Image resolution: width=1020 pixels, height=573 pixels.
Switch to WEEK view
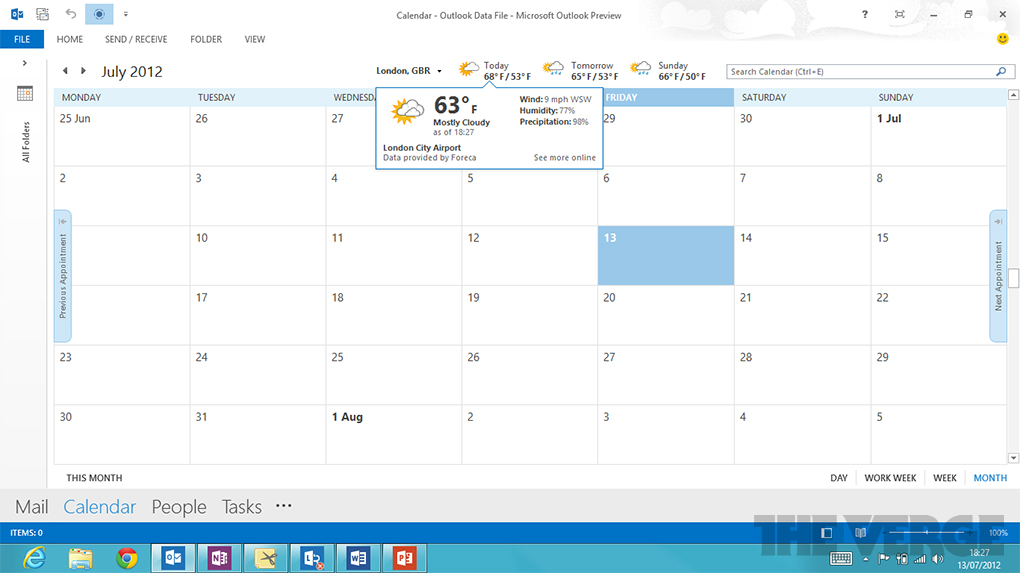tap(945, 477)
